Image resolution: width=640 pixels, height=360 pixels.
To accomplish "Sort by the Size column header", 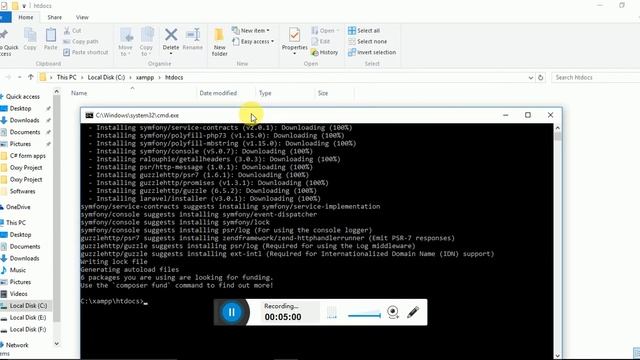I will (323, 93).
